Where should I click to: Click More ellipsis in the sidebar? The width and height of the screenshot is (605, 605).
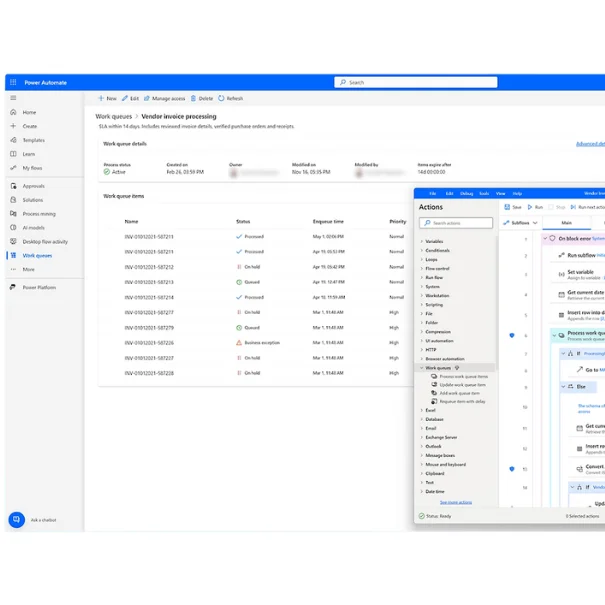click(13, 269)
